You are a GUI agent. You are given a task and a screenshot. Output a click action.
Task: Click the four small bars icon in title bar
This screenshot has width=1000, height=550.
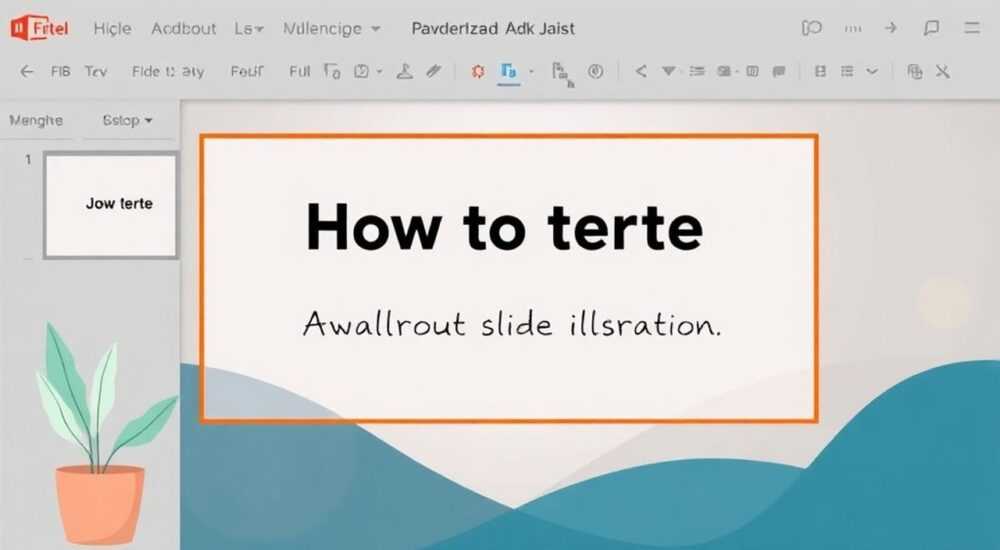853,29
